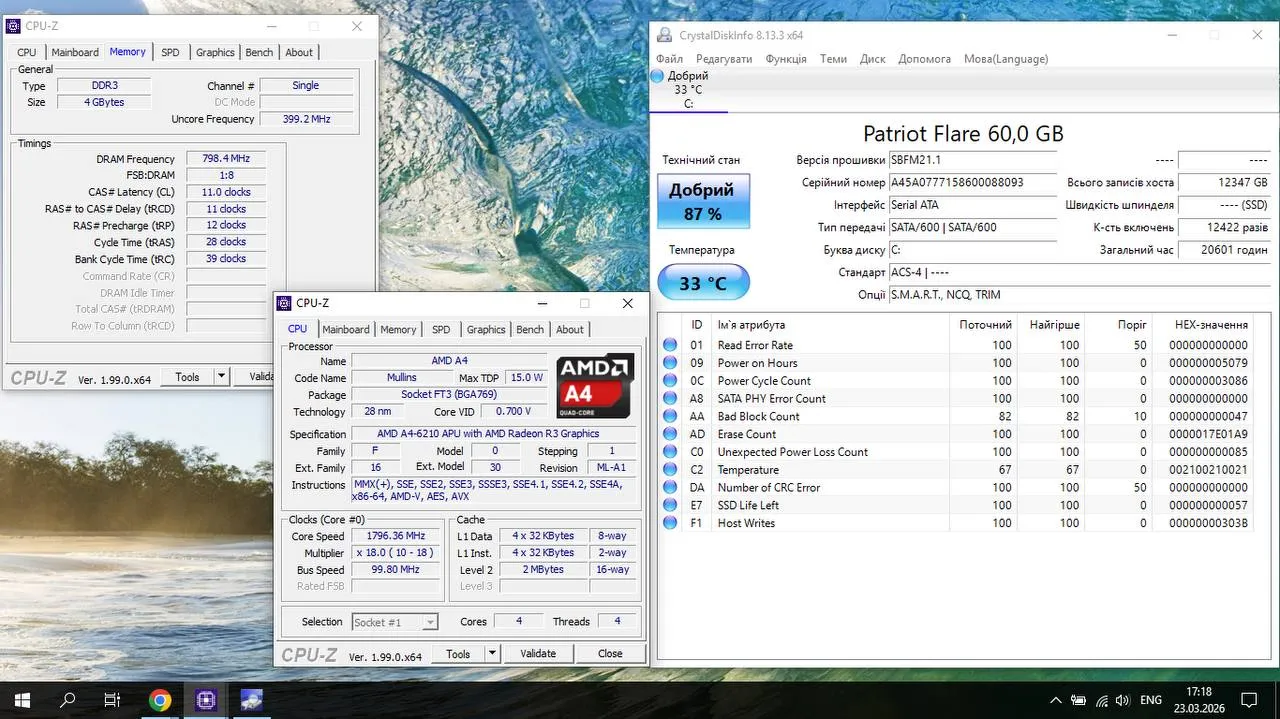Click serial number field A45A0777158600088093
Image resolution: width=1280 pixels, height=719 pixels.
(973, 183)
